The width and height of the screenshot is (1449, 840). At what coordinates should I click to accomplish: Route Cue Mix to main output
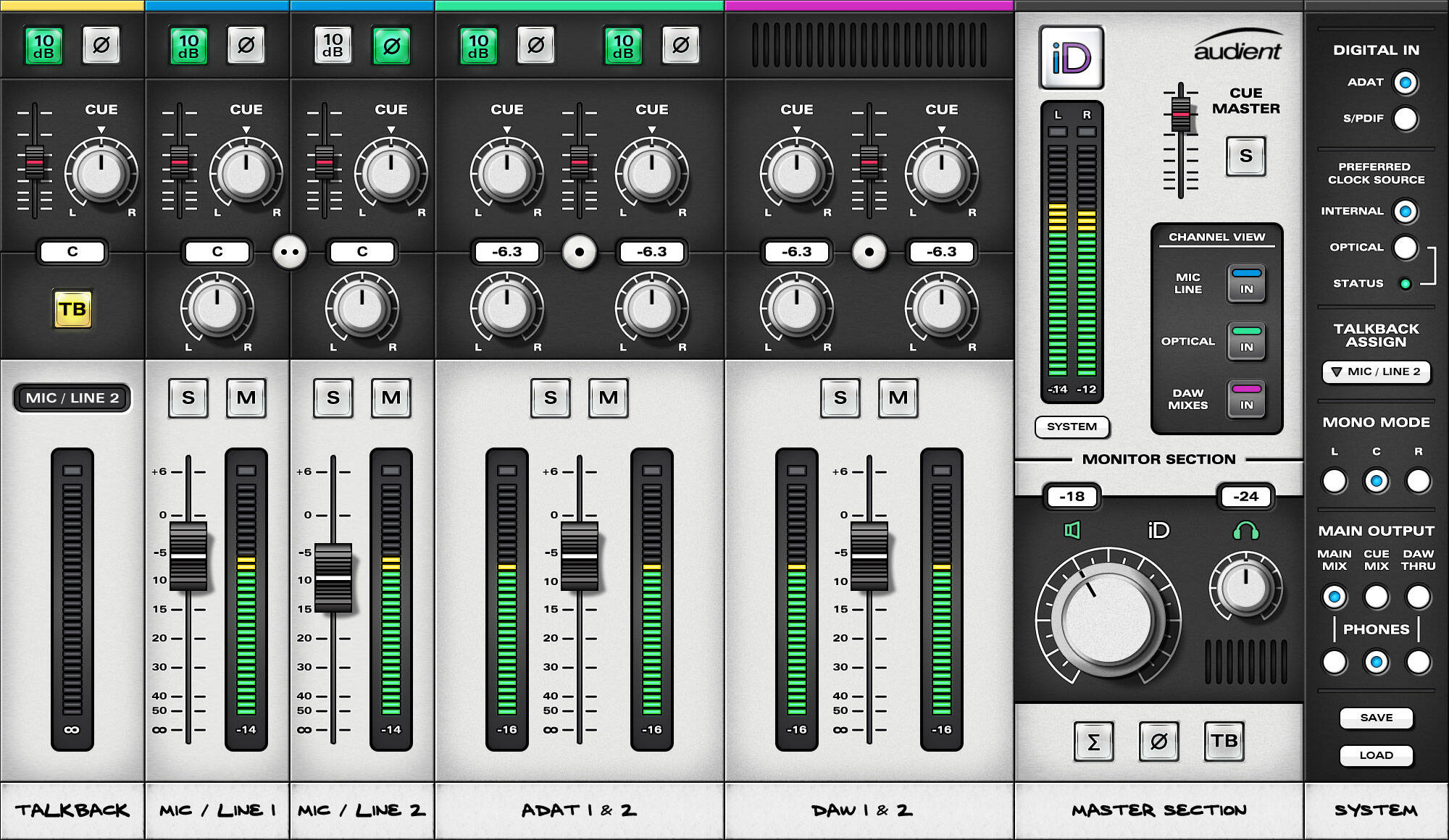click(x=1377, y=597)
